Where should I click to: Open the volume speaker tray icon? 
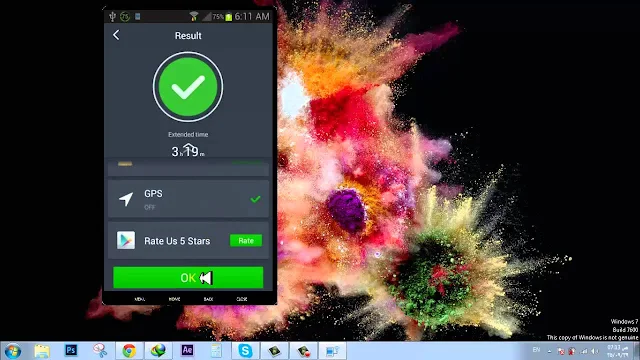pos(595,351)
